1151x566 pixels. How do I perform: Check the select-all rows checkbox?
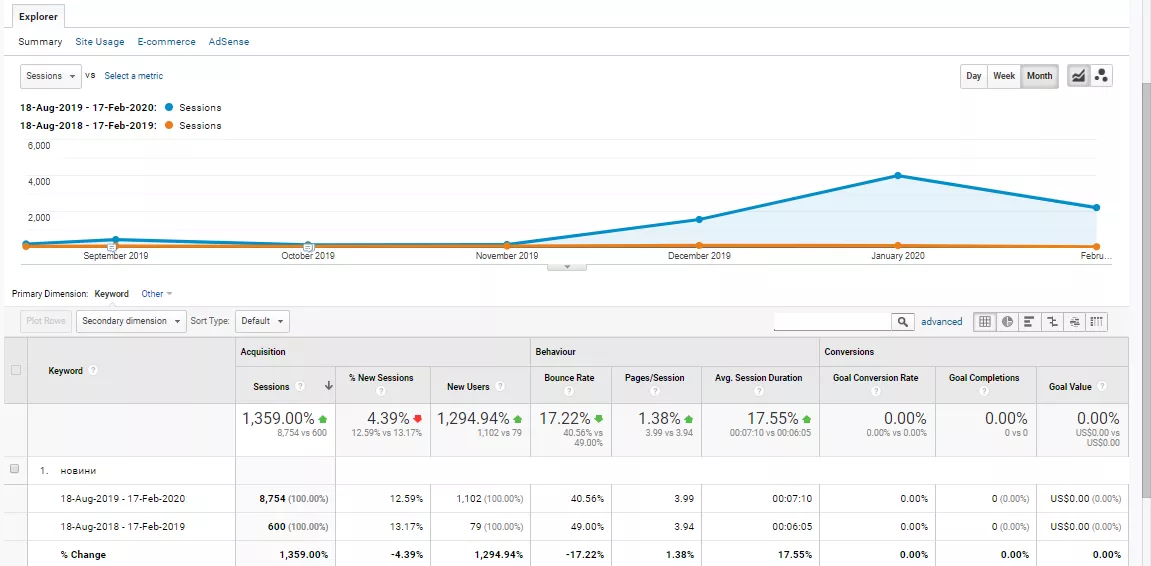coord(16,371)
